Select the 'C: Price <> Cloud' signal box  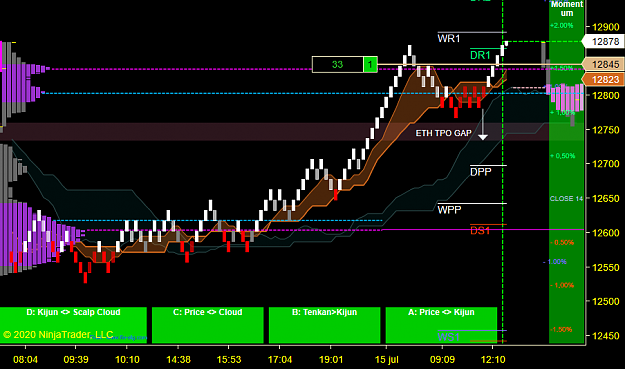[208, 325]
